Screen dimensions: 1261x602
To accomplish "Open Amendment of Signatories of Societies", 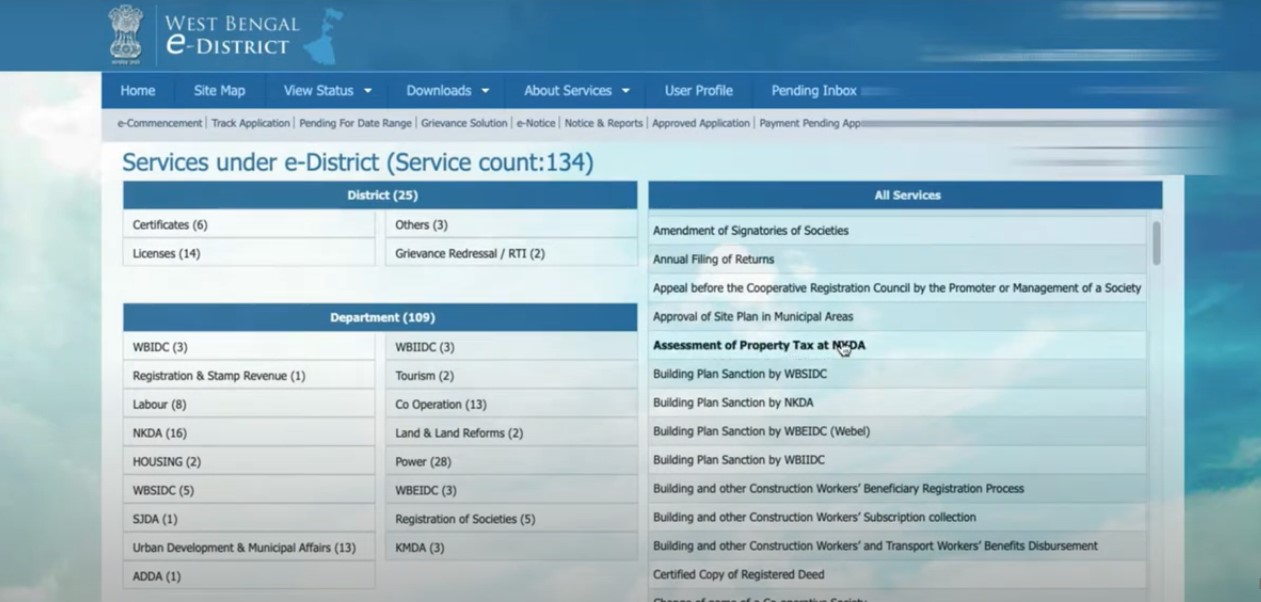I will pos(897,231).
